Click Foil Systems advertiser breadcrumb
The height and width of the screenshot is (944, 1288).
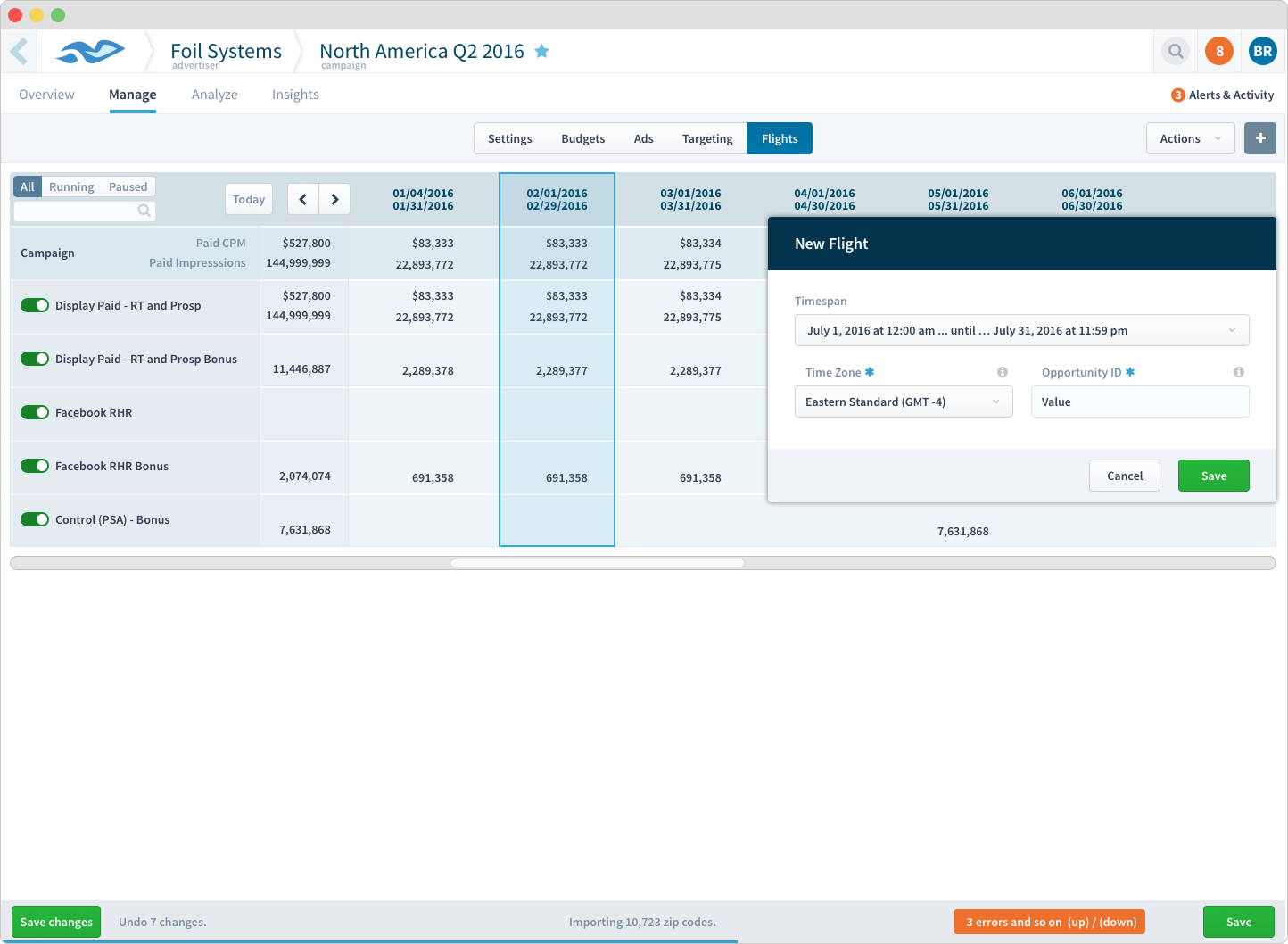pyautogui.click(x=226, y=52)
